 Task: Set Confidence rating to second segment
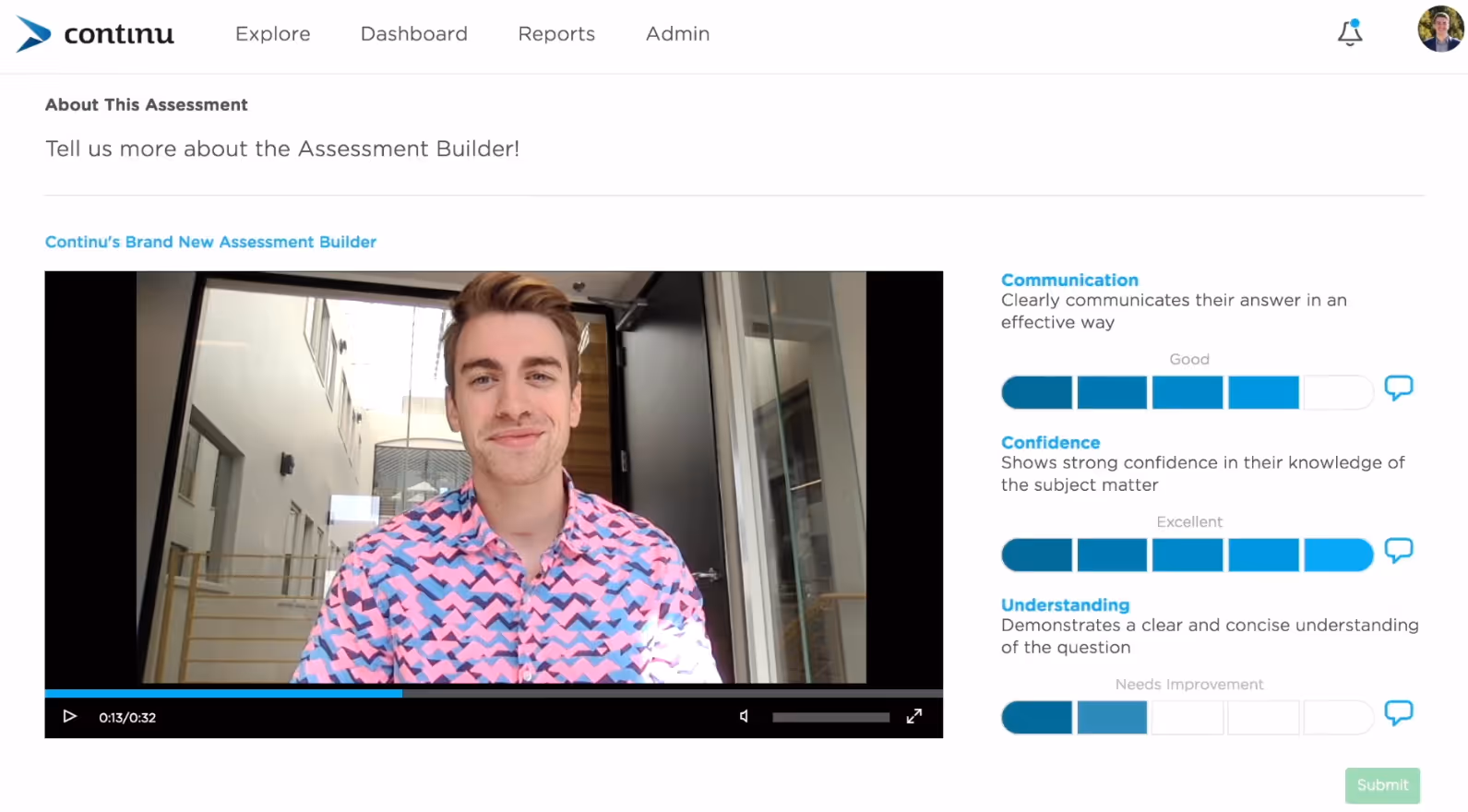point(1112,555)
